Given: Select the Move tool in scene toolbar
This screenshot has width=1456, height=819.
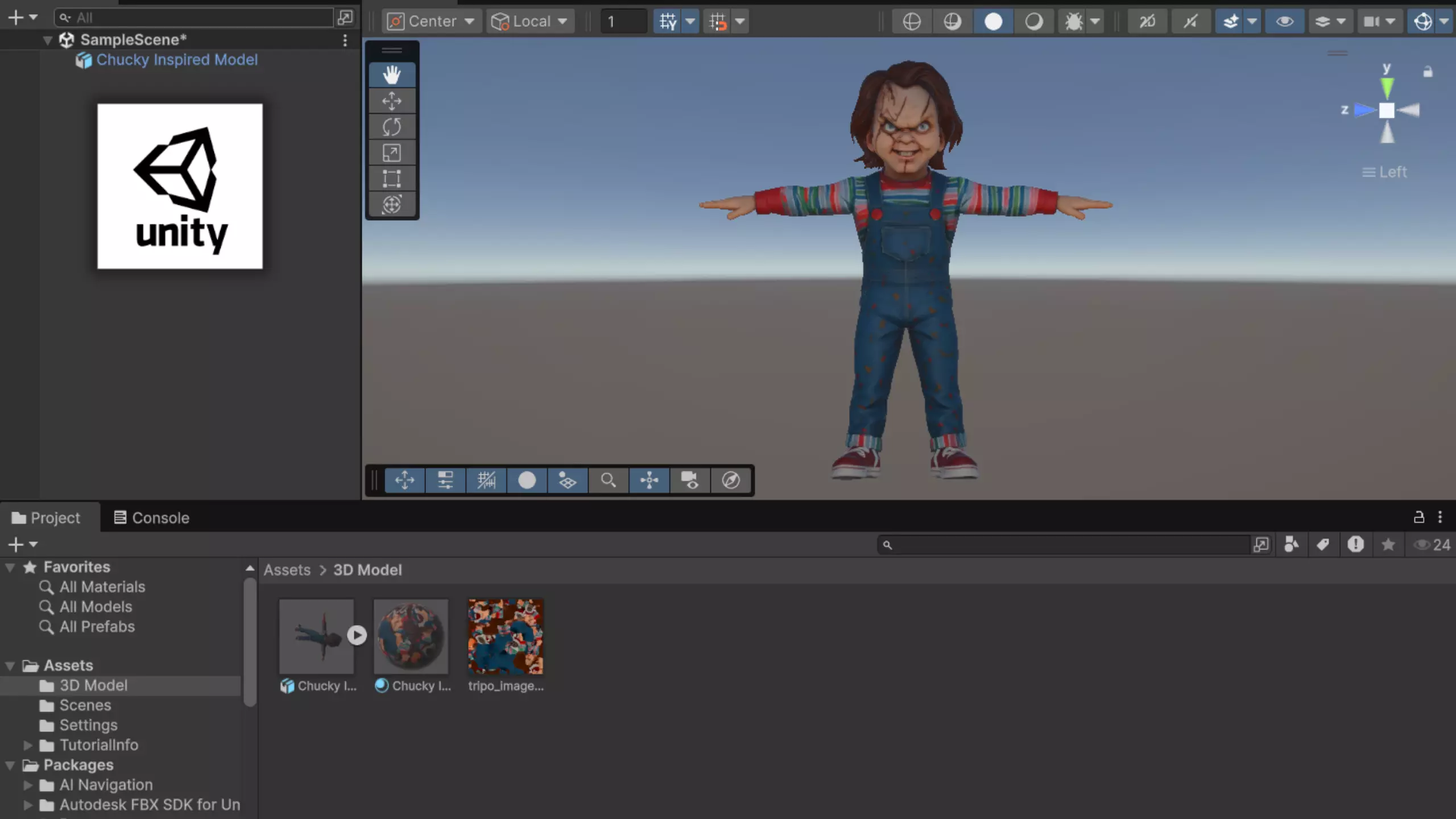Looking at the screenshot, I should point(392,101).
